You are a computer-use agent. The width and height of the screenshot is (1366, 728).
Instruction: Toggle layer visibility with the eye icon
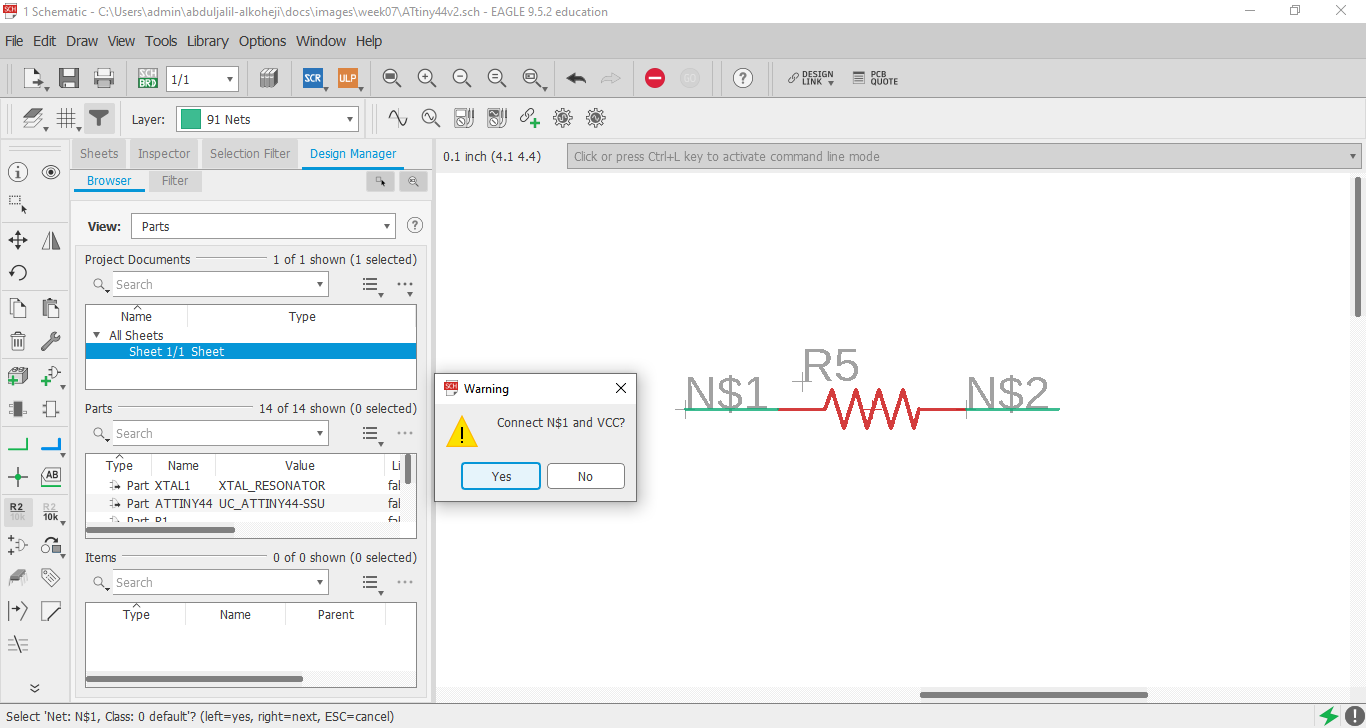(51, 172)
